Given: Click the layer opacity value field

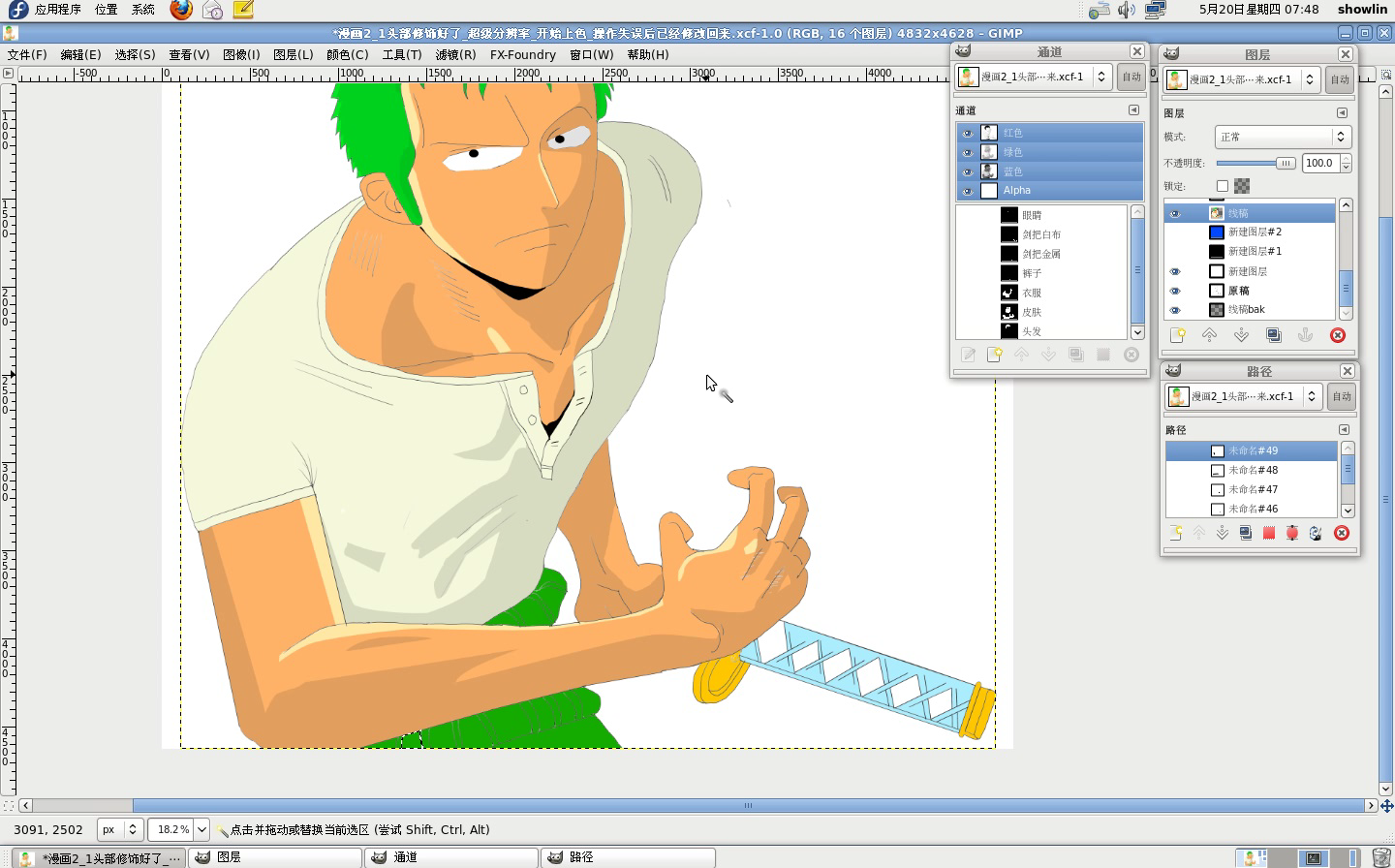Looking at the screenshot, I should click(x=1320, y=163).
